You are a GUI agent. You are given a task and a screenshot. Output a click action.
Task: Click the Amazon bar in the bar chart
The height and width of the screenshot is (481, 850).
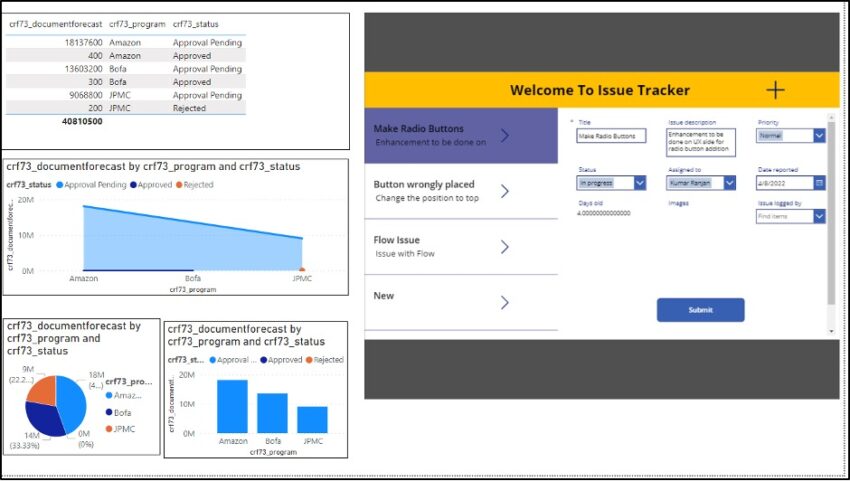point(232,406)
